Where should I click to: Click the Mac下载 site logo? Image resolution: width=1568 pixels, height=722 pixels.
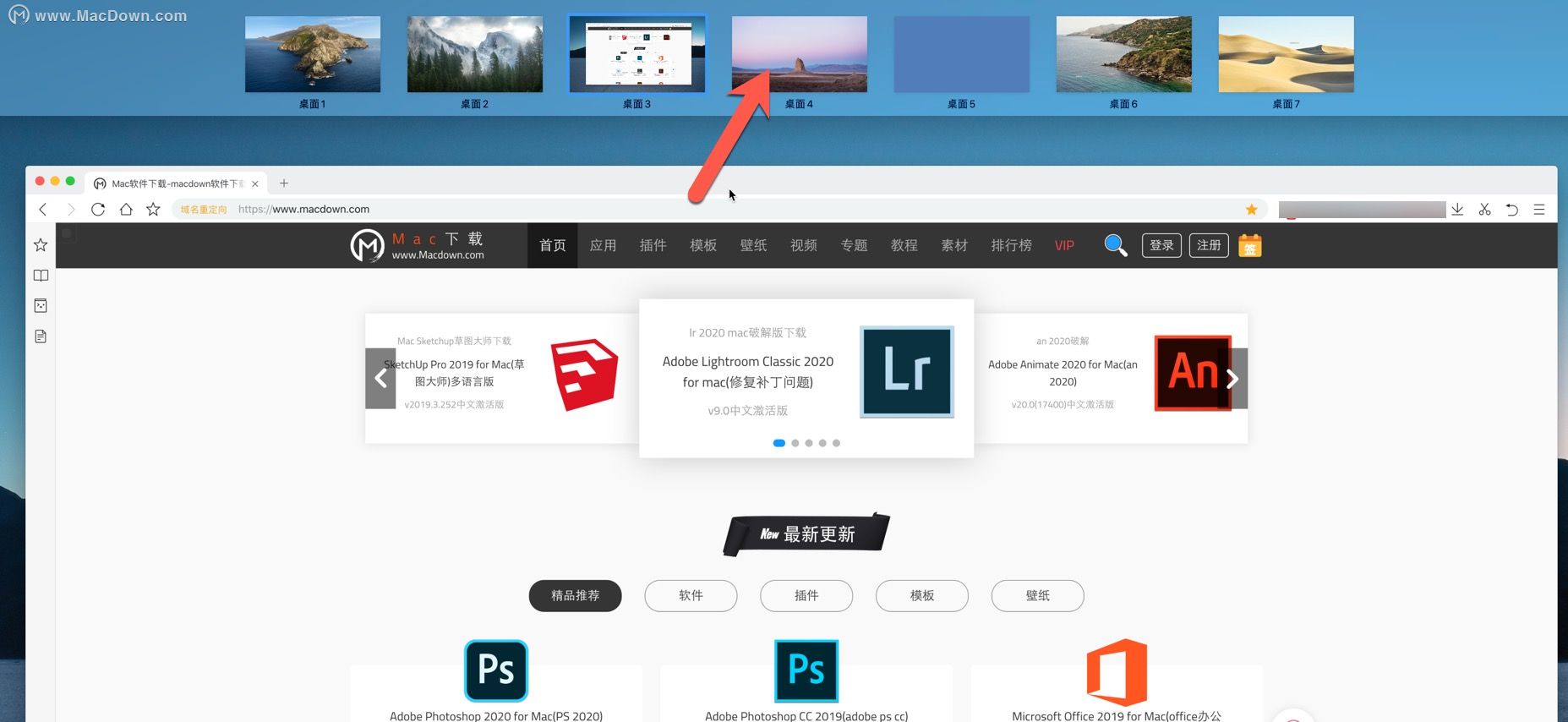418,246
